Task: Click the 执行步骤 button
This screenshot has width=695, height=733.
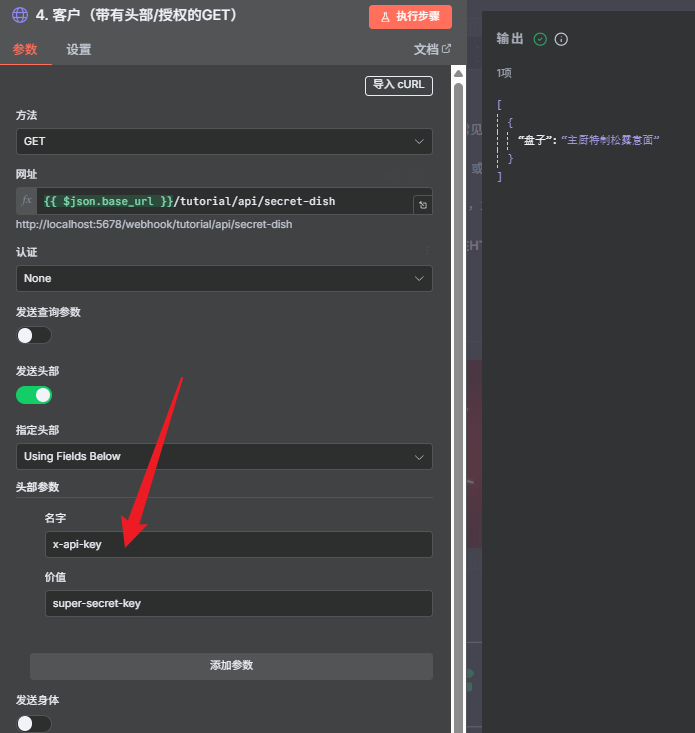Action: [410, 17]
